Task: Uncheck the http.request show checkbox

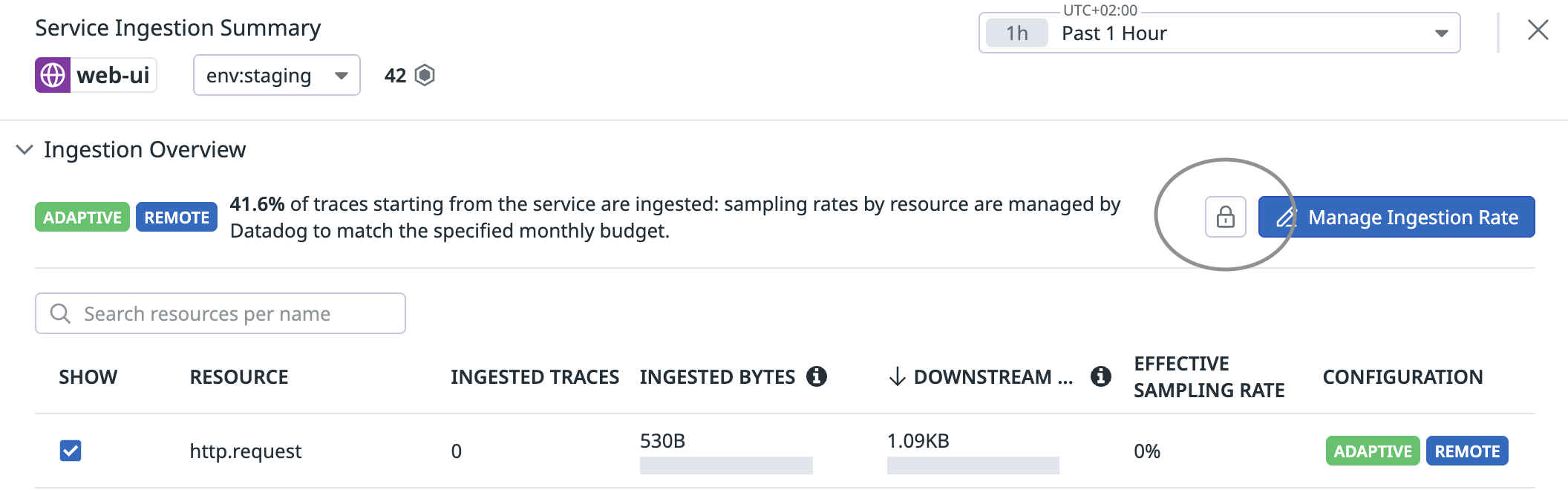Action: [x=71, y=451]
